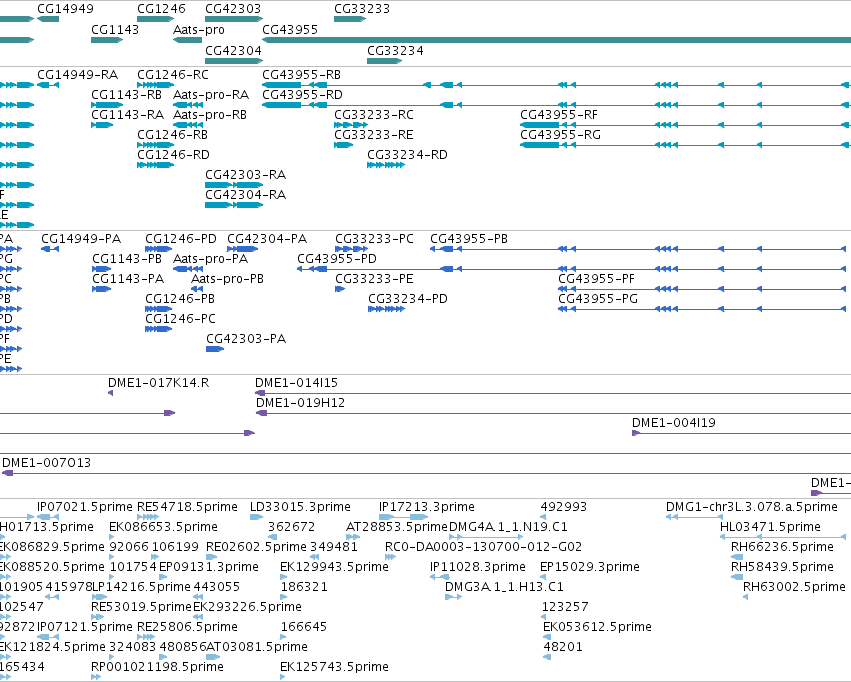The width and height of the screenshot is (851, 682).
Task: Select protein Aats-pro-PA label
Action: click(x=210, y=259)
